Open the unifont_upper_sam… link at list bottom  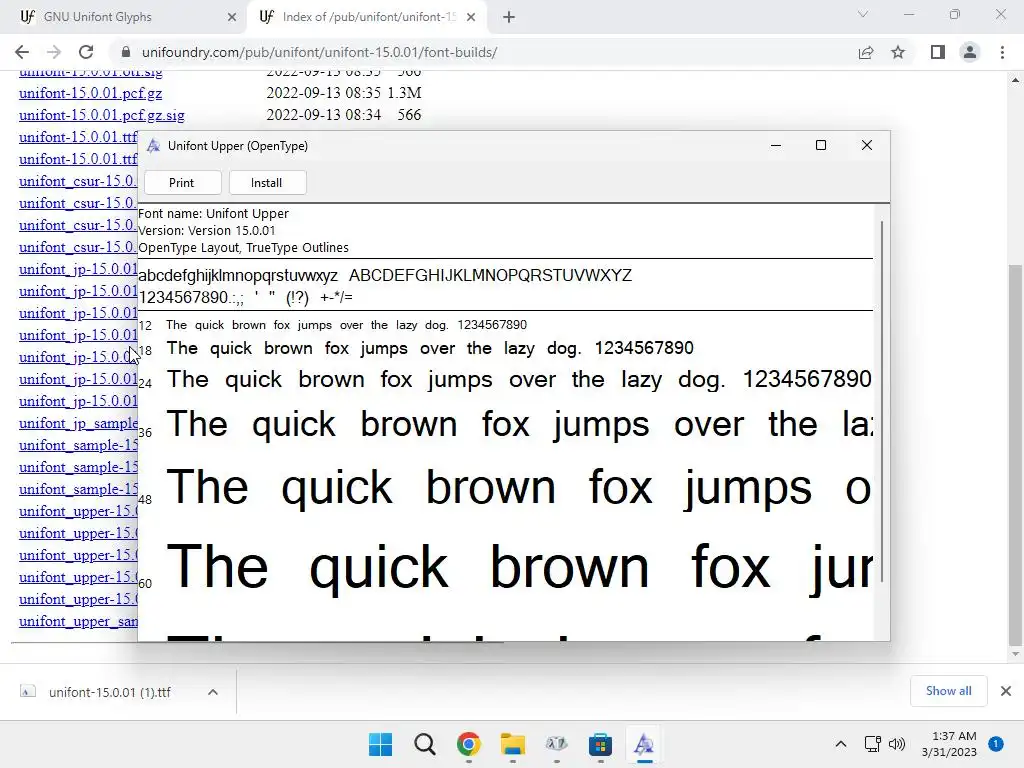(78, 621)
